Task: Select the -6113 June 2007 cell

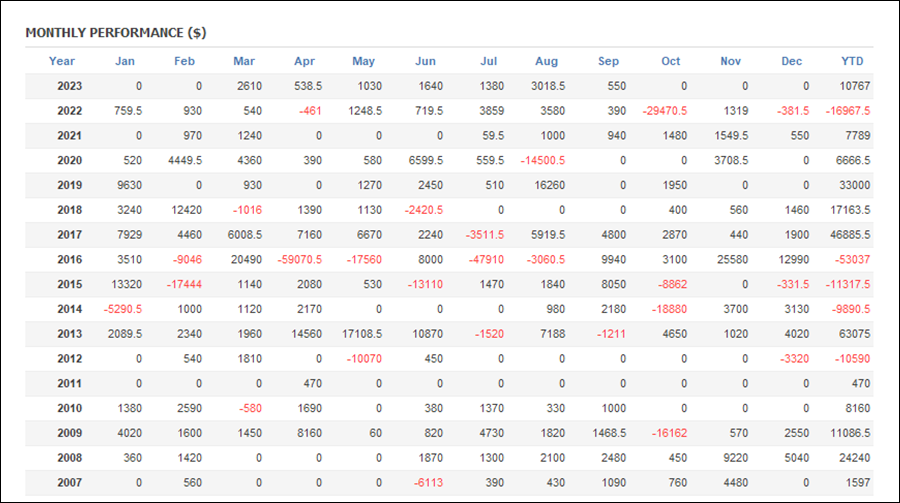Action: coord(428,483)
